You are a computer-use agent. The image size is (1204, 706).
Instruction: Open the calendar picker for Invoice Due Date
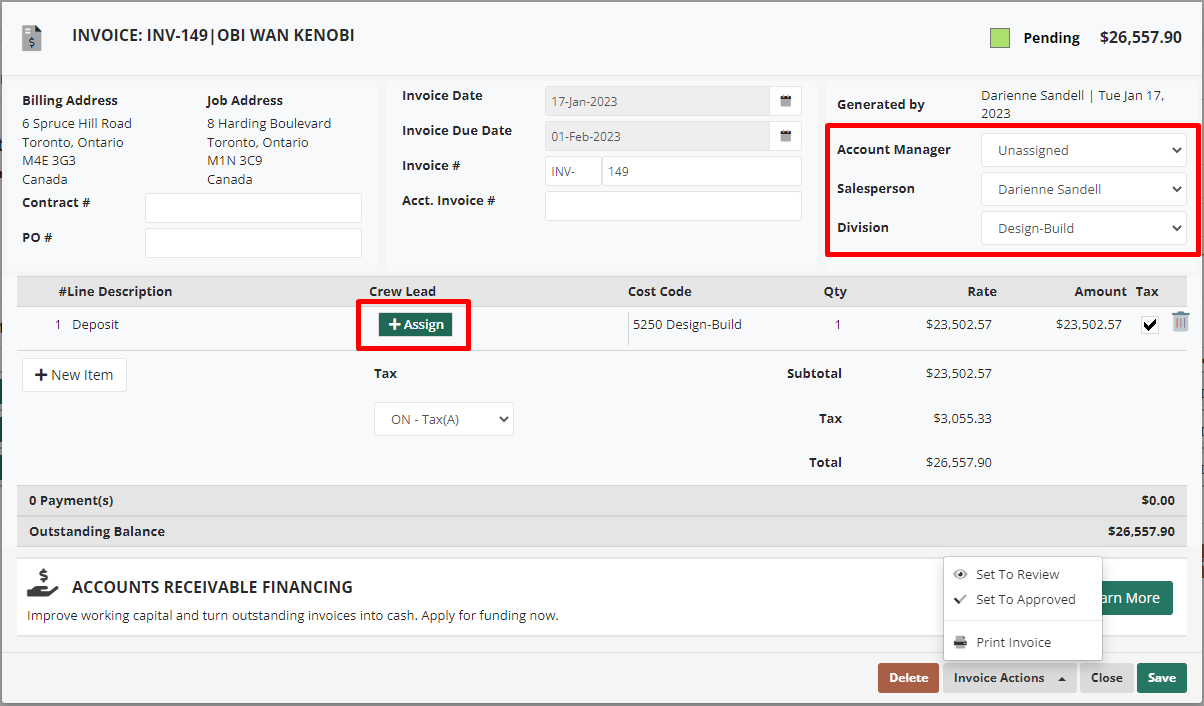pyautogui.click(x=785, y=136)
